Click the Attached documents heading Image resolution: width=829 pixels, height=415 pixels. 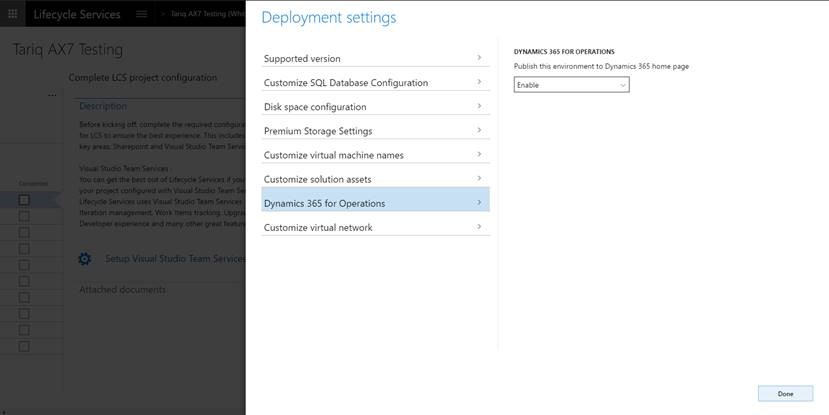click(x=123, y=290)
